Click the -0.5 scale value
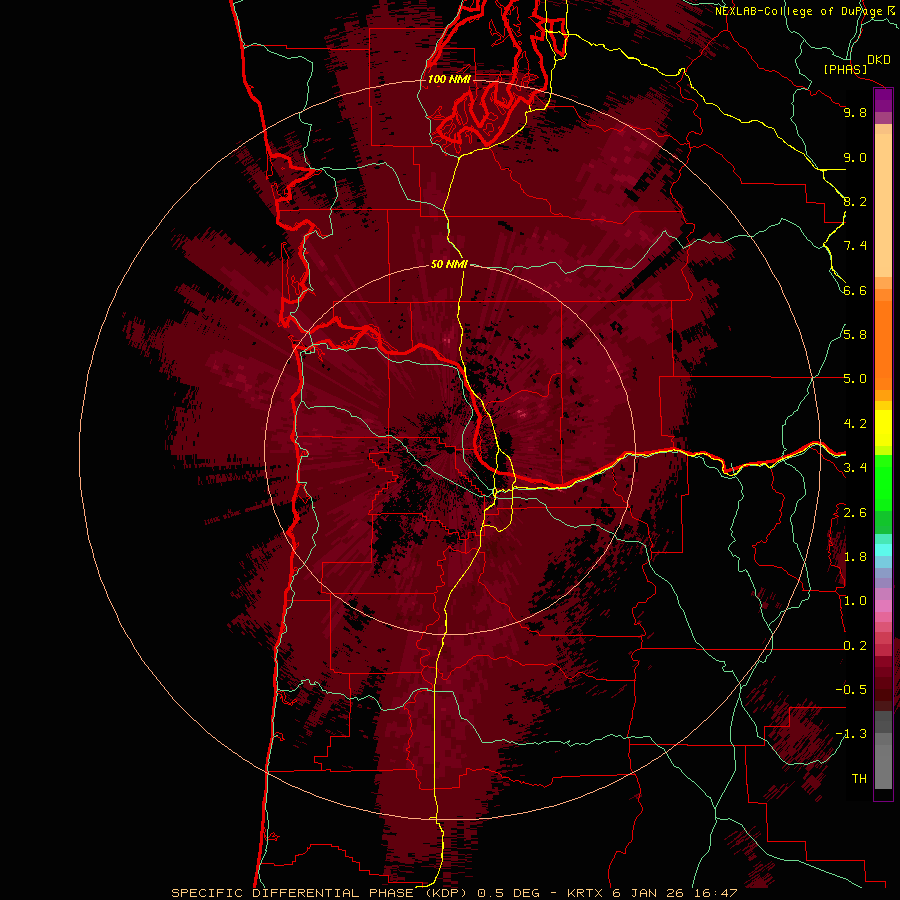 coord(851,689)
